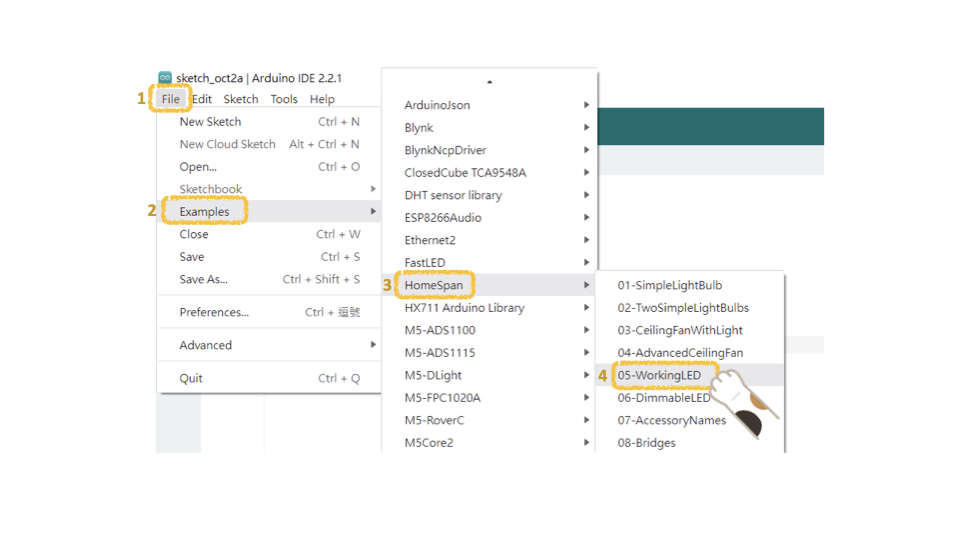Select the 08-Bridges example sketch
Screen dimensions: 960x540
coord(646,443)
